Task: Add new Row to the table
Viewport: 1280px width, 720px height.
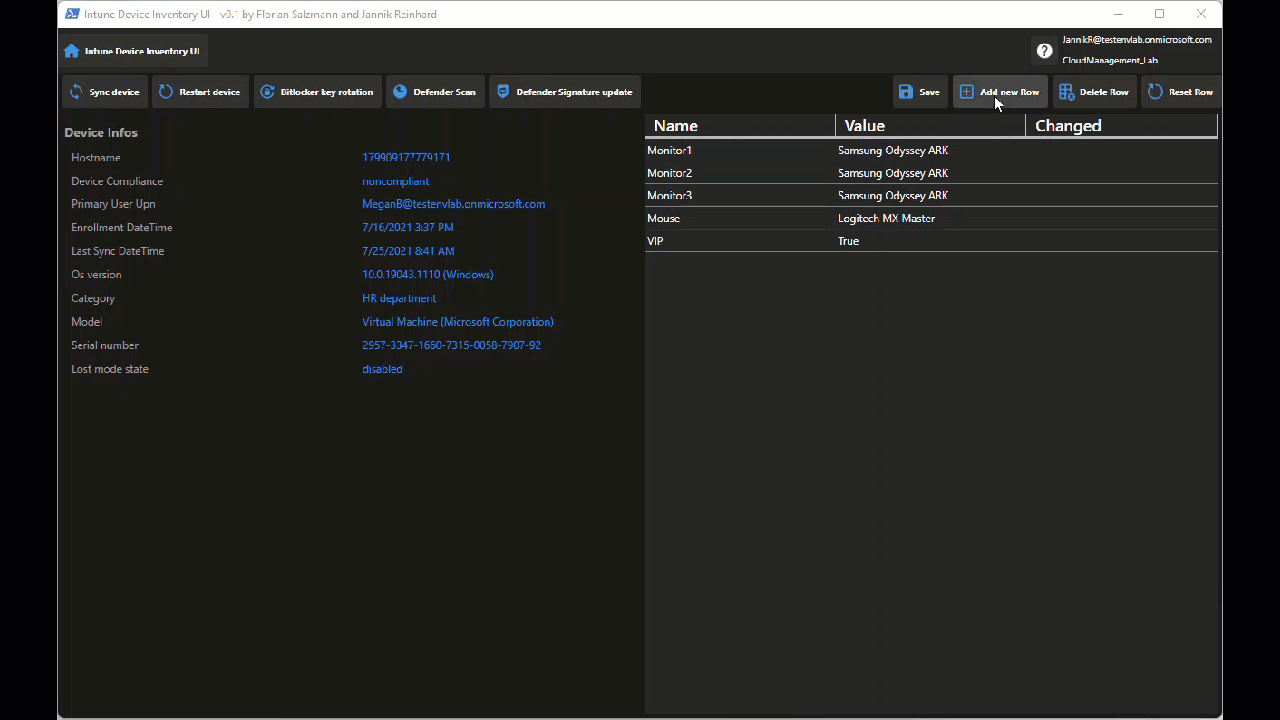Action: coord(1000,92)
